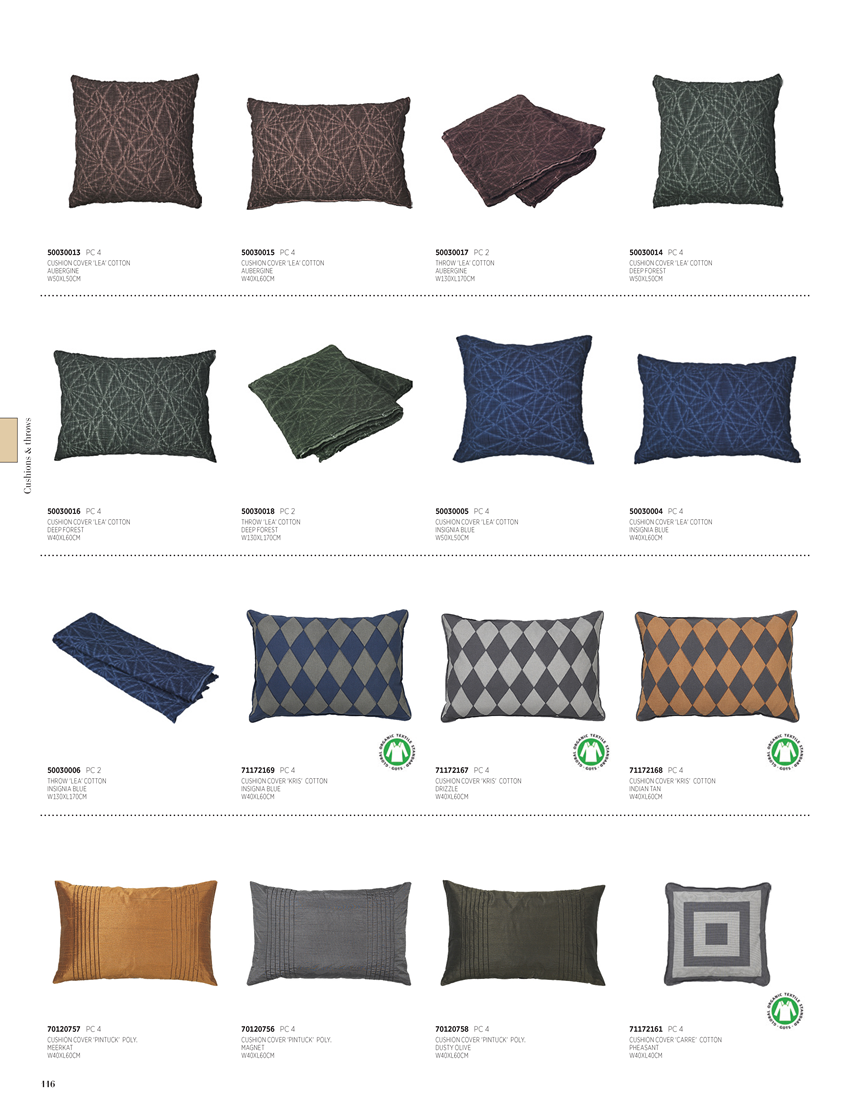The width and height of the screenshot is (850, 1109).
Task: Select the Meerkat Pintuck cushion image
Action: 135,933
